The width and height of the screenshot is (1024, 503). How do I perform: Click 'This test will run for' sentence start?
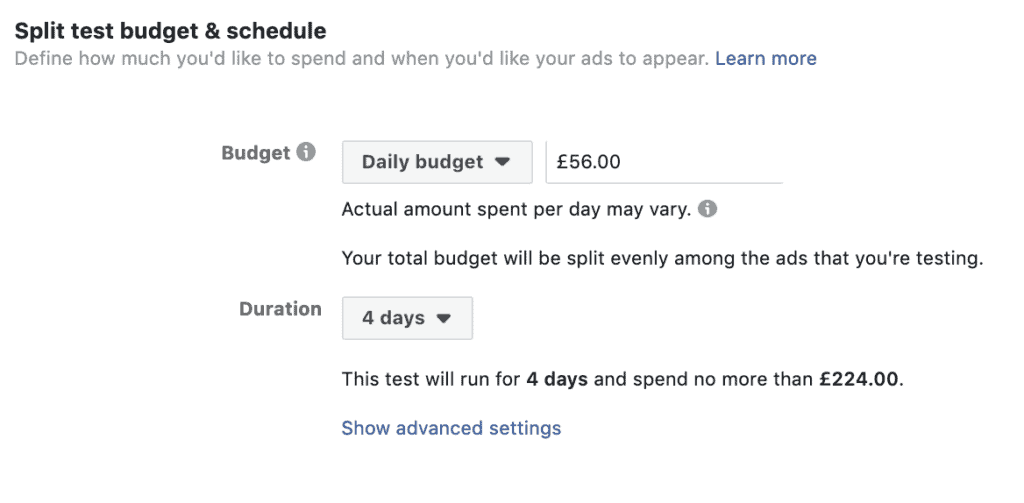tap(431, 379)
